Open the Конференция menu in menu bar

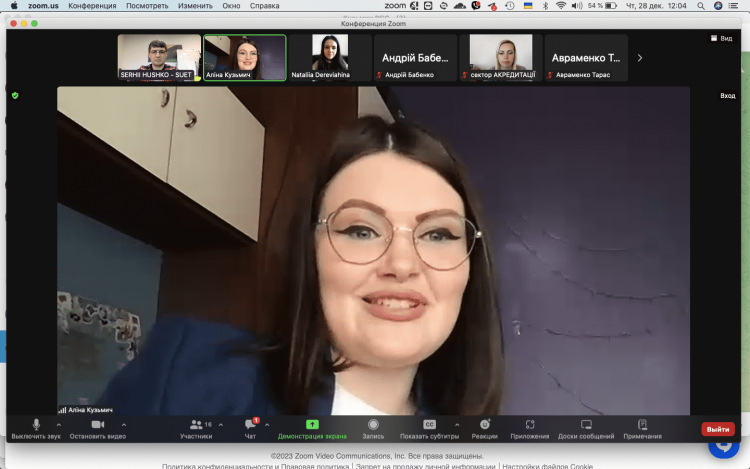pos(92,5)
